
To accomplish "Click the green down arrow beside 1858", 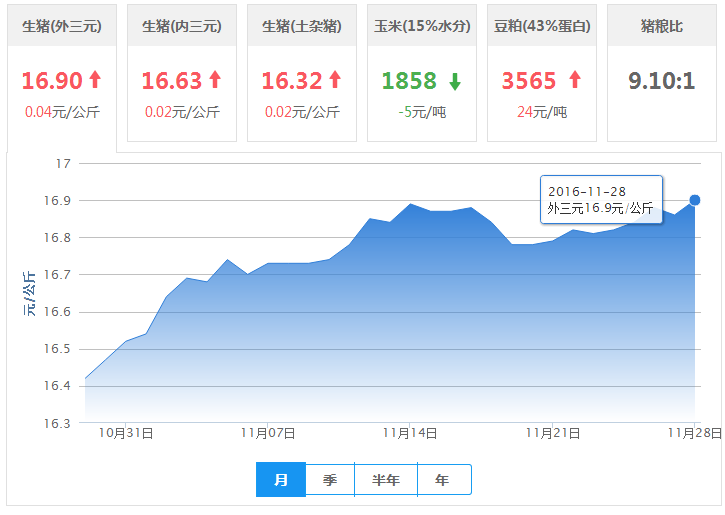I will click(455, 82).
